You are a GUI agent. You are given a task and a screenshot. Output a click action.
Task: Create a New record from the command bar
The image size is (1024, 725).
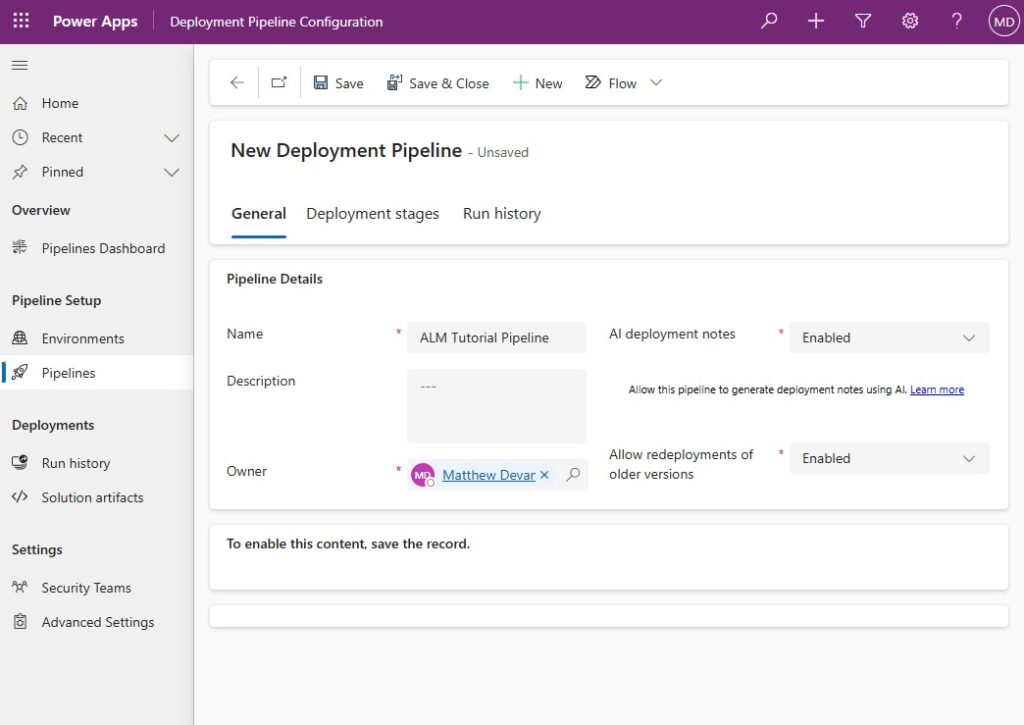click(x=537, y=83)
